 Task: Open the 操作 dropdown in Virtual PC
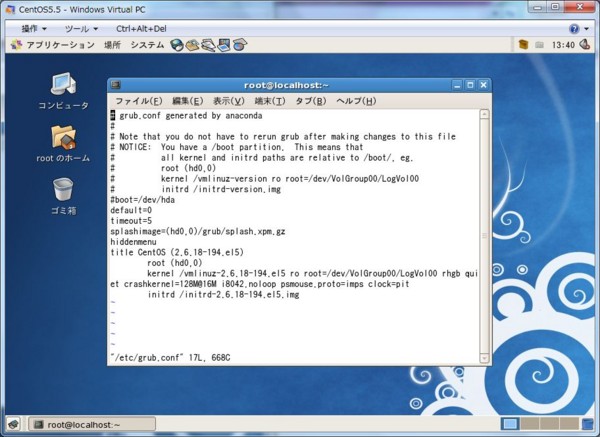pos(34,29)
